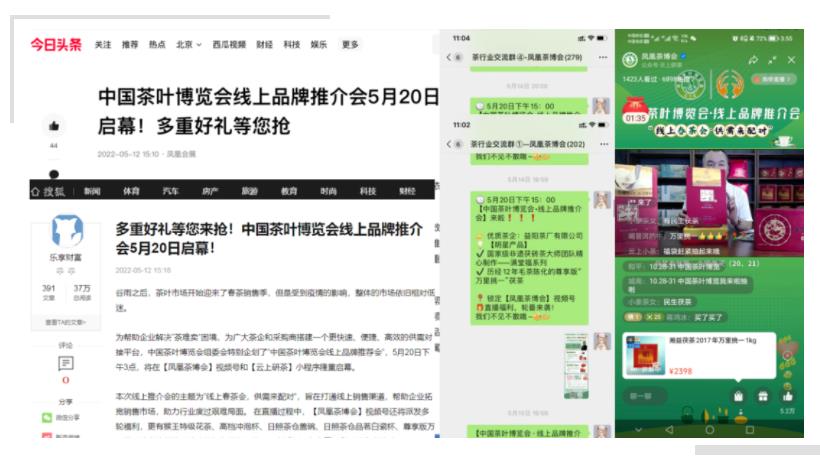Select 推荐 tab in Toutiao navigation
Screen dimensions: 820x466
coord(130,44)
